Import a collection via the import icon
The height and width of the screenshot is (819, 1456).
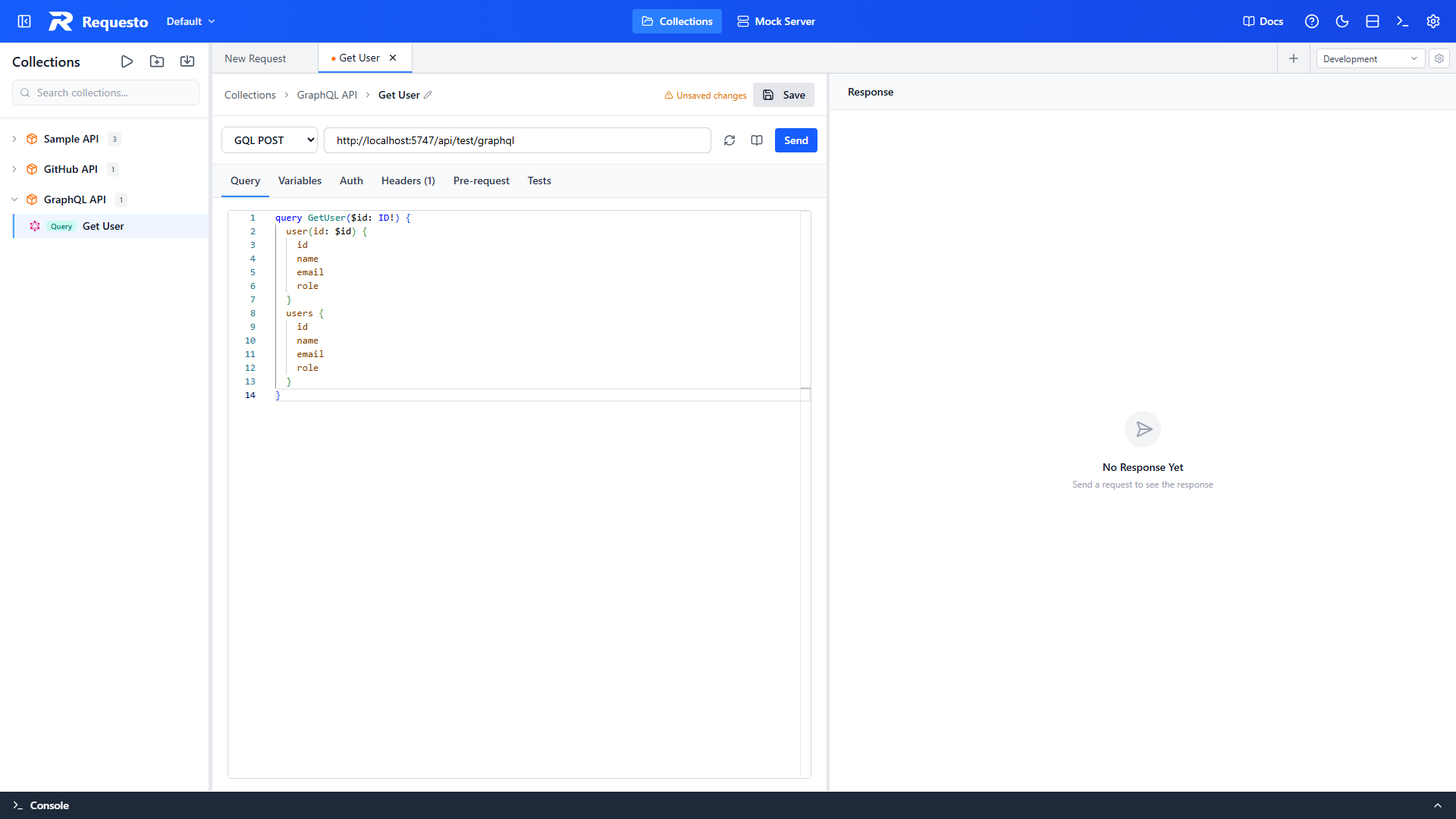(187, 61)
